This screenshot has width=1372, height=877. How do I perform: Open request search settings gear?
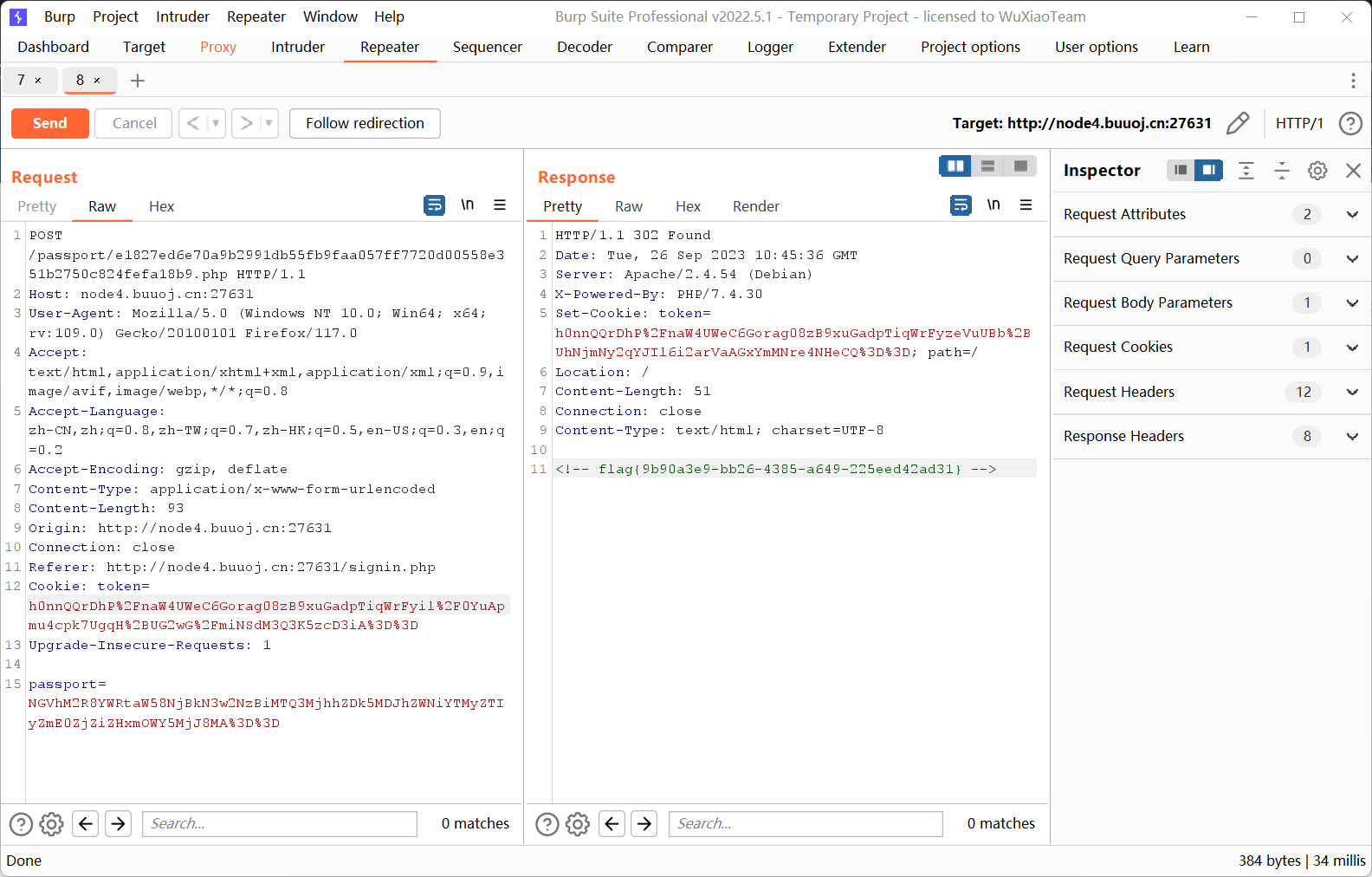pyautogui.click(x=52, y=823)
